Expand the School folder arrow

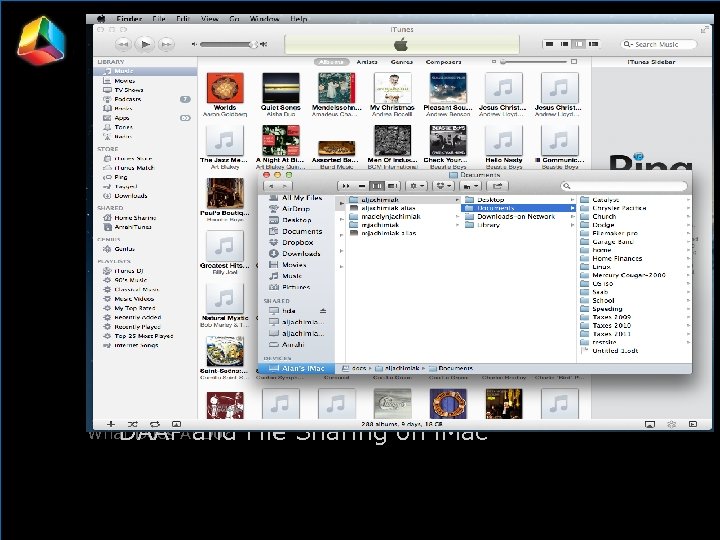(688, 300)
